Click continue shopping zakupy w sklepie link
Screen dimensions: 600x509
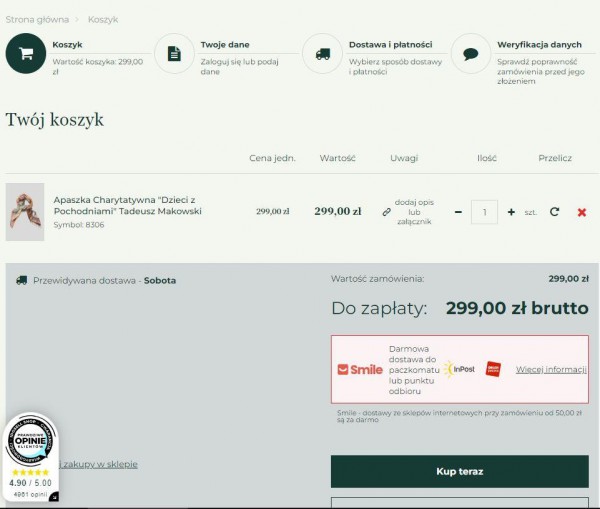pyautogui.click(x=98, y=464)
